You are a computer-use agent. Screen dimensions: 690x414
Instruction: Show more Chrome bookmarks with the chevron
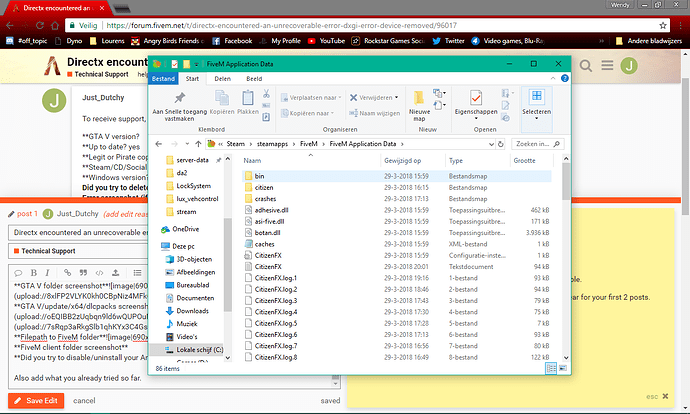(602, 41)
